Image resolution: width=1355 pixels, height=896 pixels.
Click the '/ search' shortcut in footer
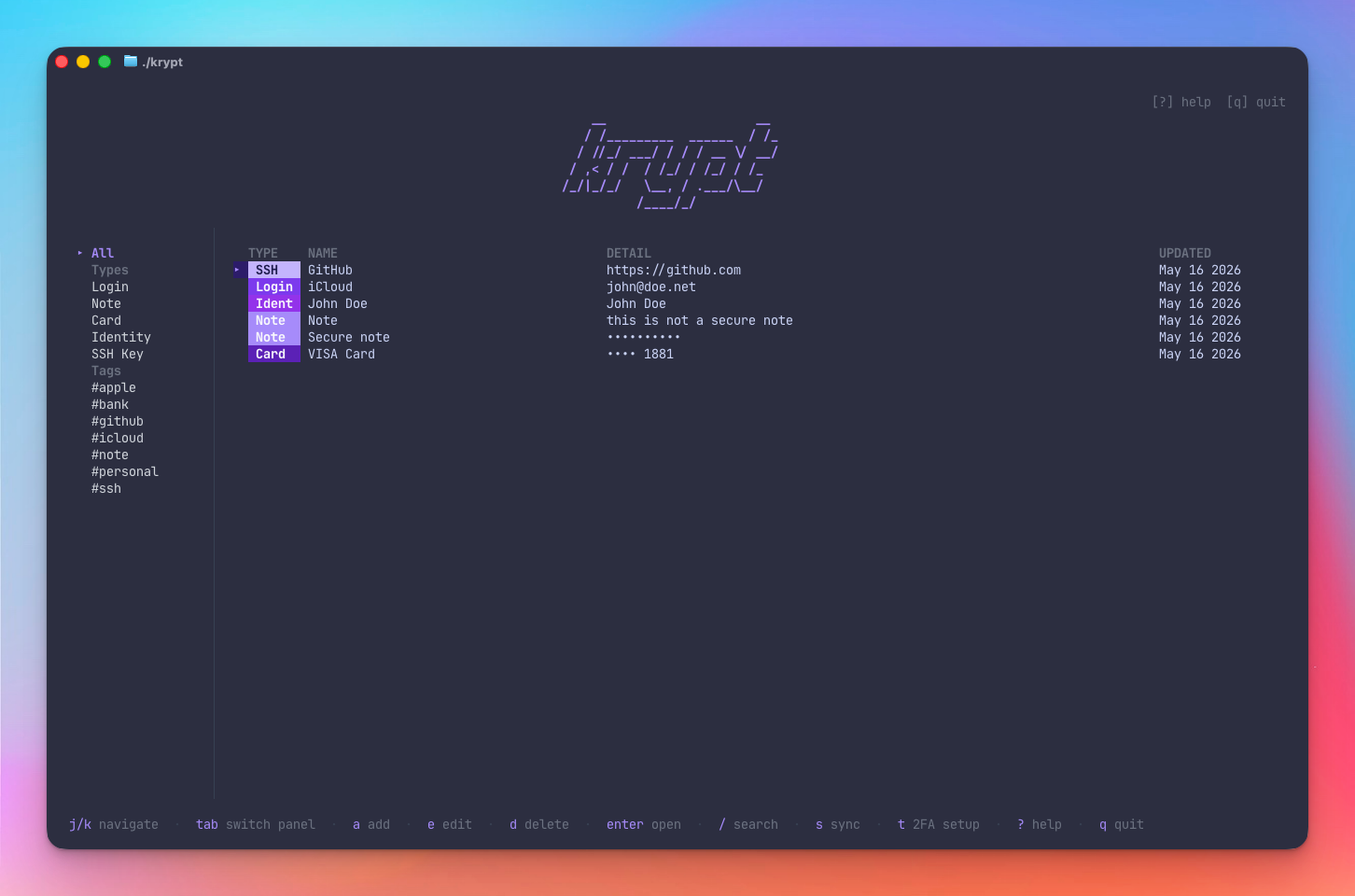[748, 824]
